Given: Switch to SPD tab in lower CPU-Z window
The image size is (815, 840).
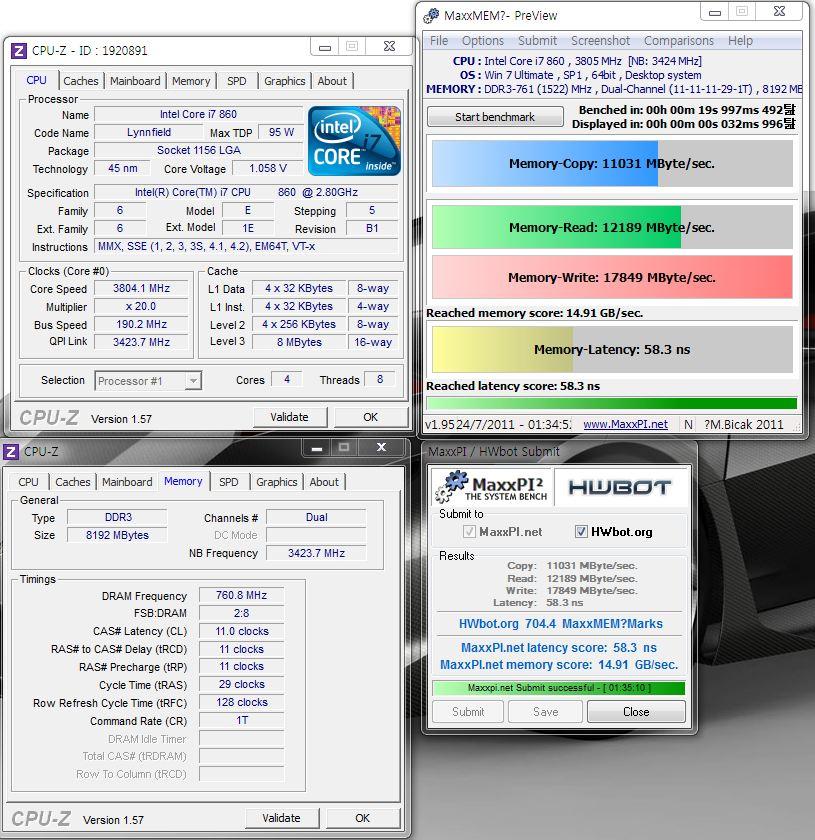Looking at the screenshot, I should coord(229,482).
